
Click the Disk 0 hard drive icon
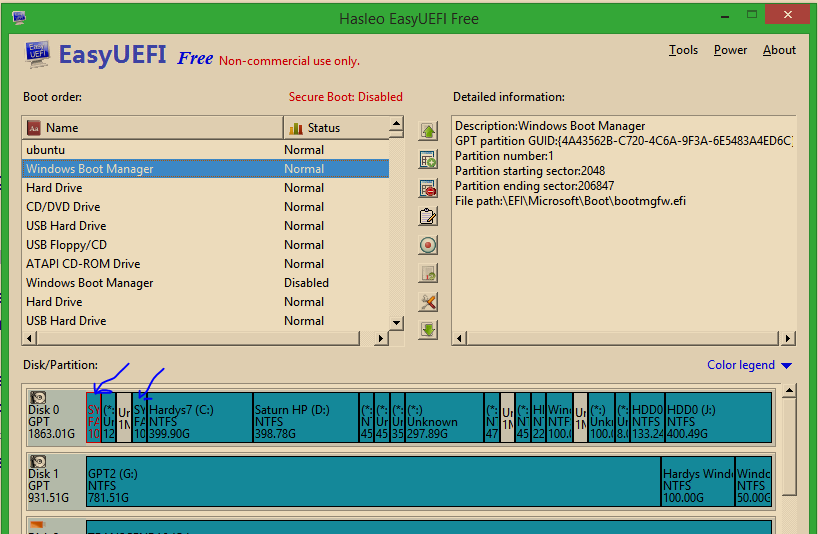(38, 397)
